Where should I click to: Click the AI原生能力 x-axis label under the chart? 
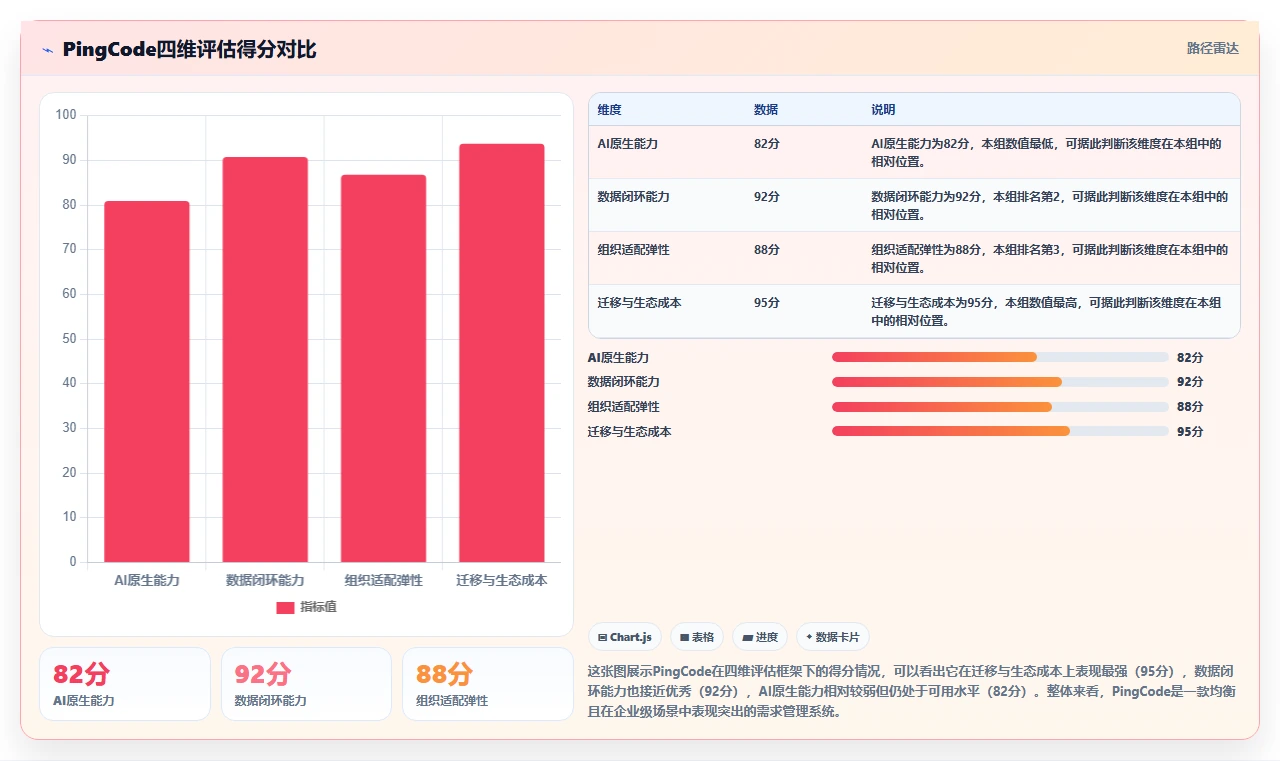pyautogui.click(x=147, y=581)
